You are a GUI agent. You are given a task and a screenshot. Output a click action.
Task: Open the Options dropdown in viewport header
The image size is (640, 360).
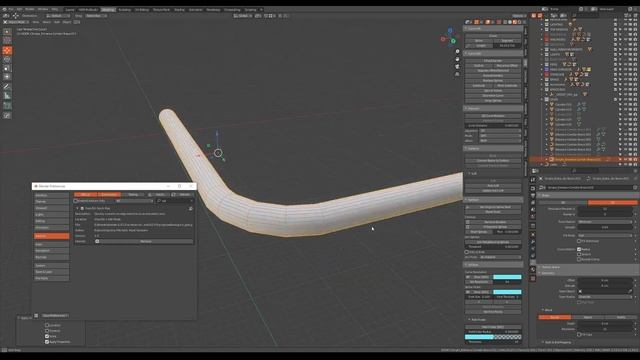tap(519, 16)
